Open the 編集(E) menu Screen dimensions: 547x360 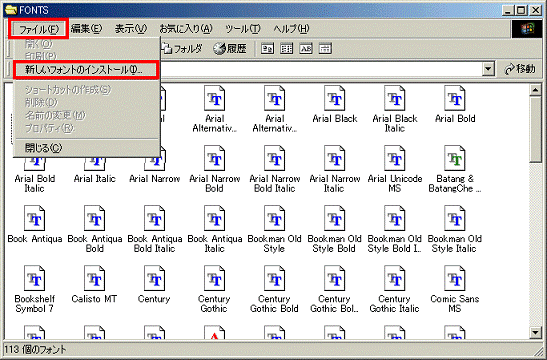coord(86,29)
